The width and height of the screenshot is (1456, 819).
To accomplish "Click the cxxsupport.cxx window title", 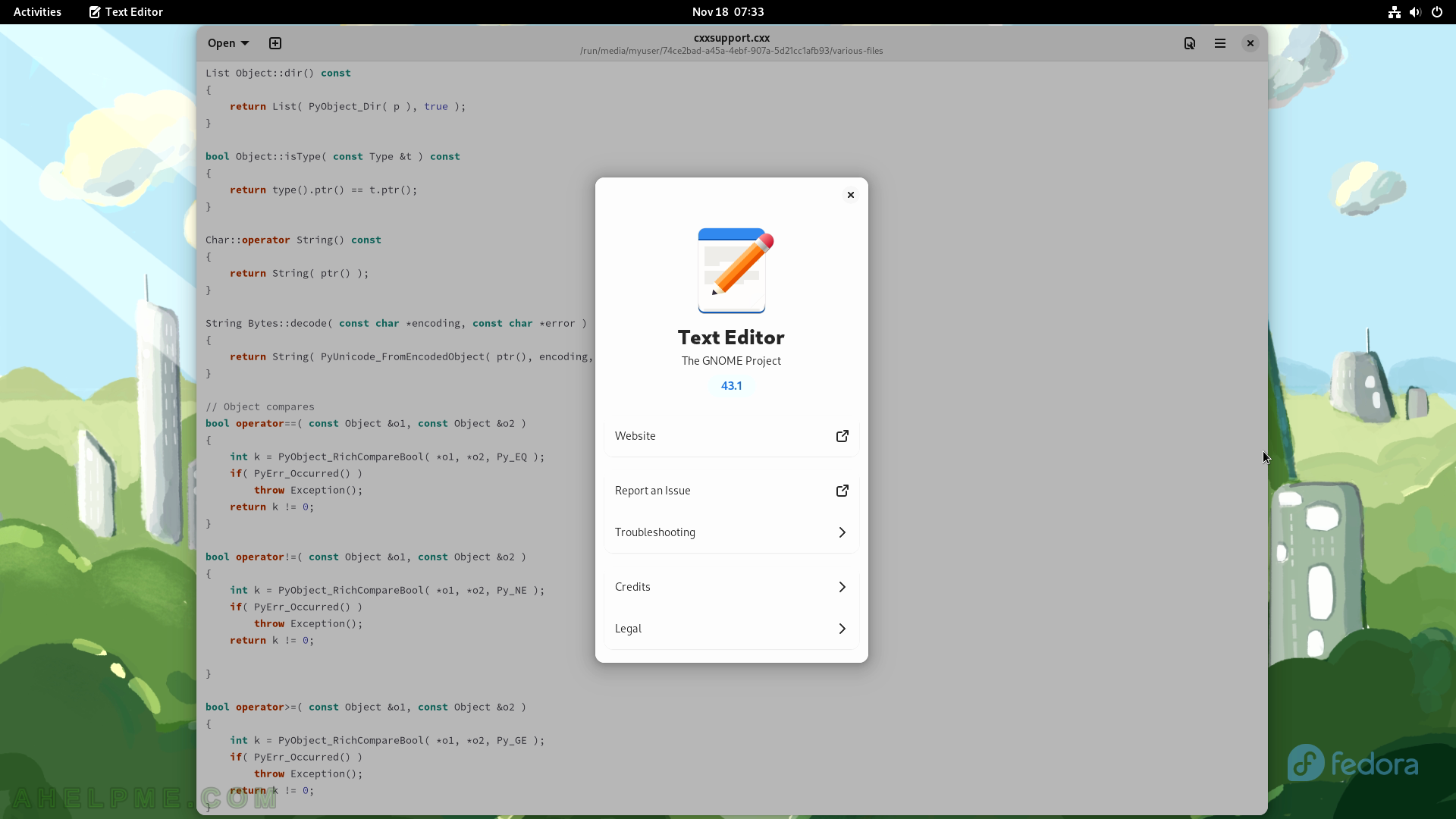I will click(x=732, y=37).
